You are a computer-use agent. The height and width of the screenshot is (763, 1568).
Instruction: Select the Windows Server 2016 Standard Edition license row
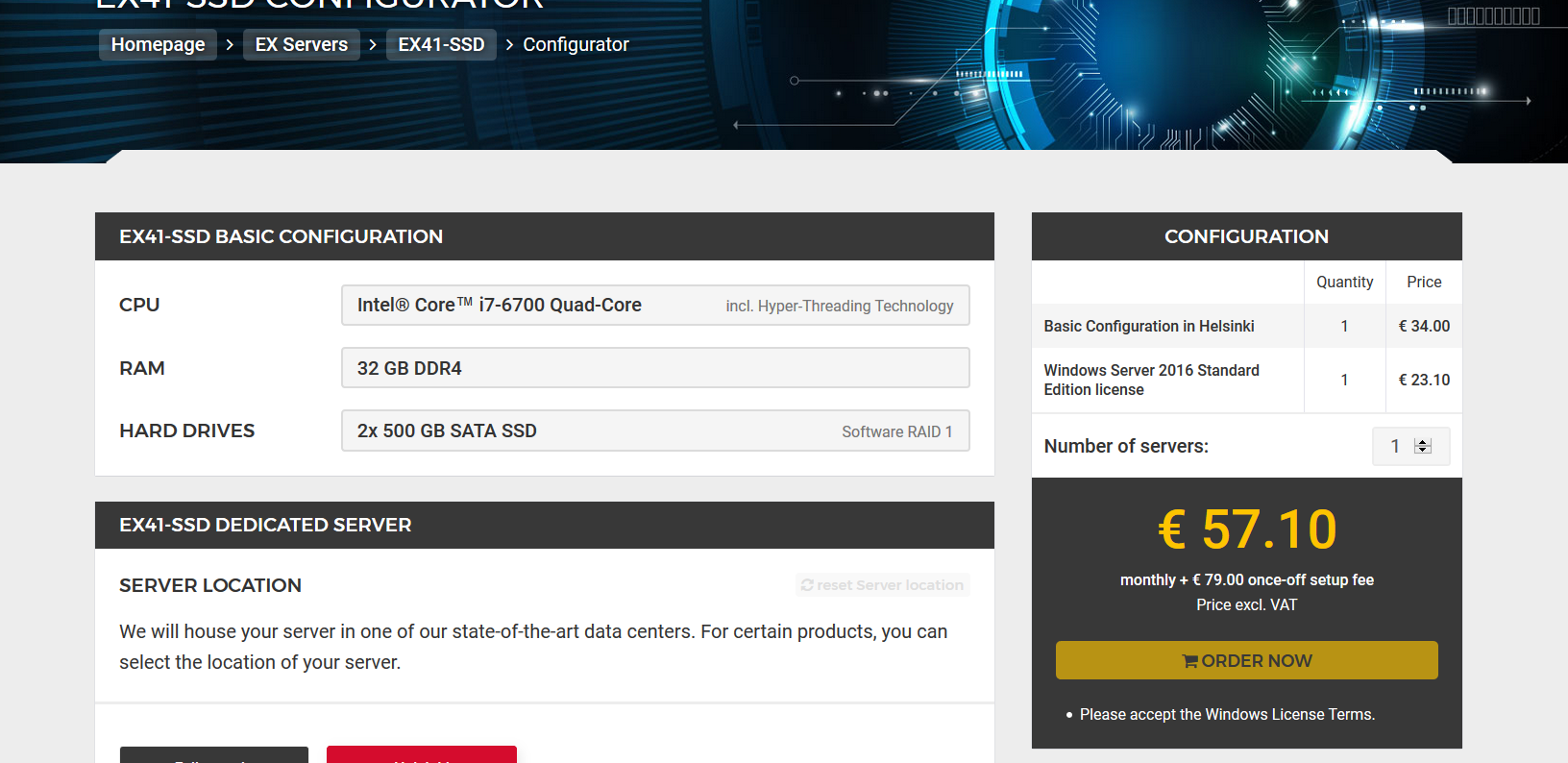pyautogui.click(x=1246, y=380)
